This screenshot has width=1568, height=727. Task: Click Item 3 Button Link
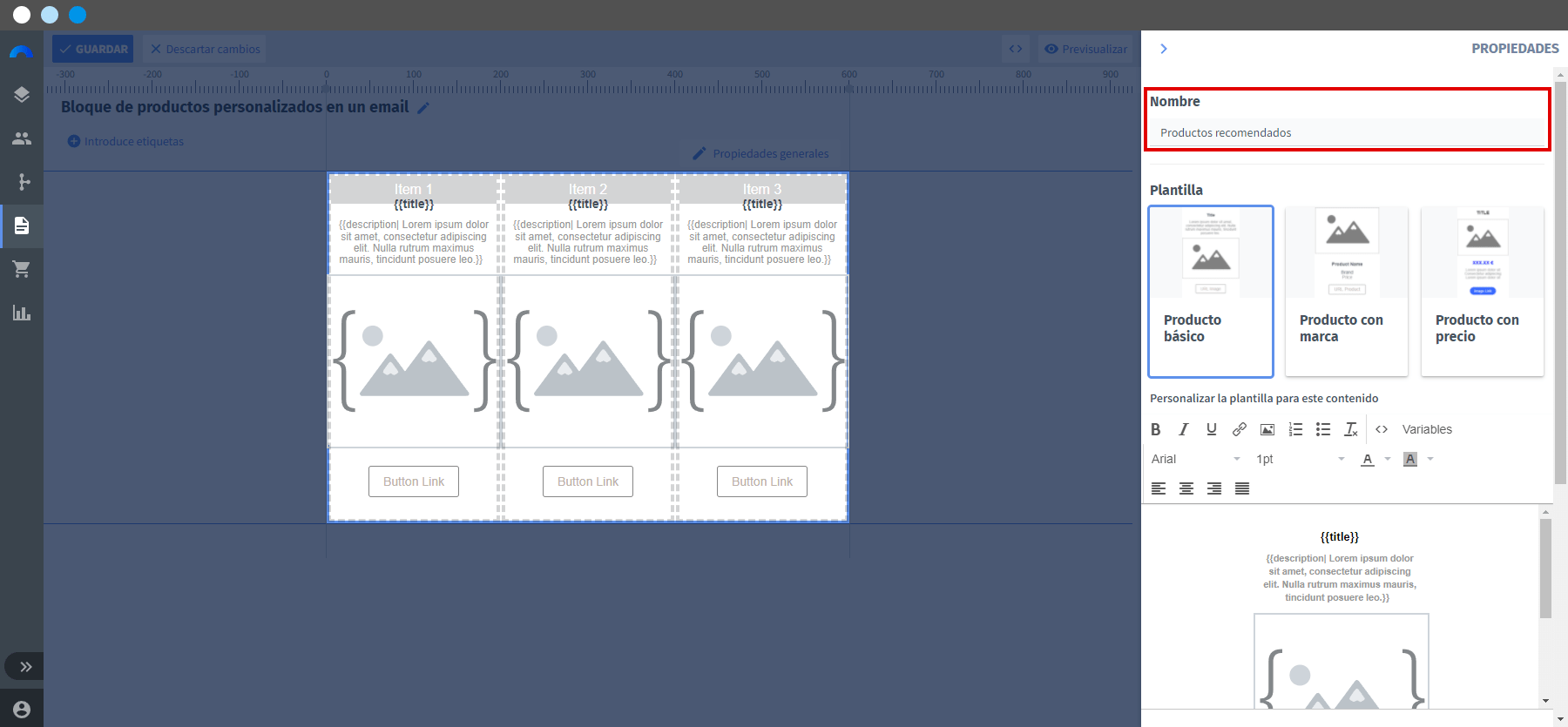(762, 481)
